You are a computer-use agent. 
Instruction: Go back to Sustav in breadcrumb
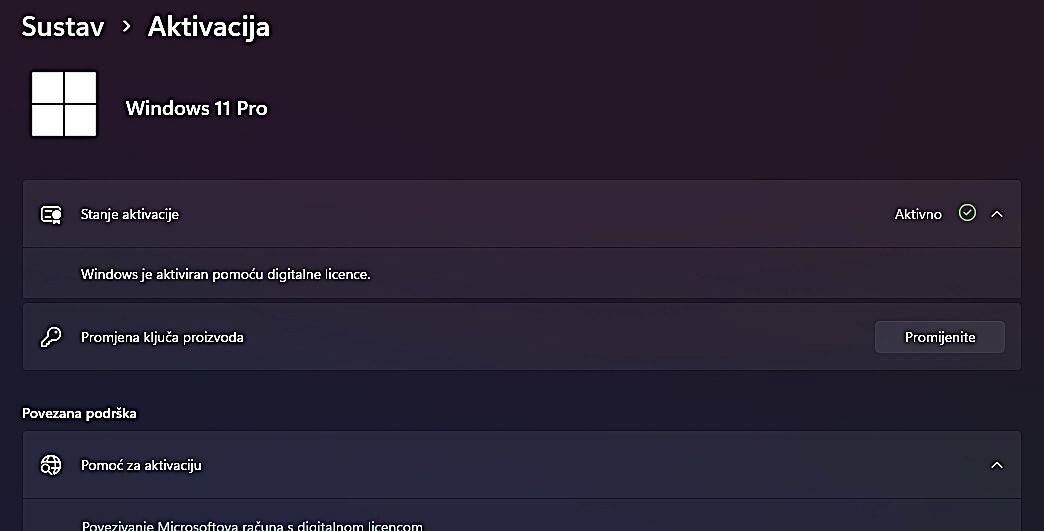pos(63,27)
